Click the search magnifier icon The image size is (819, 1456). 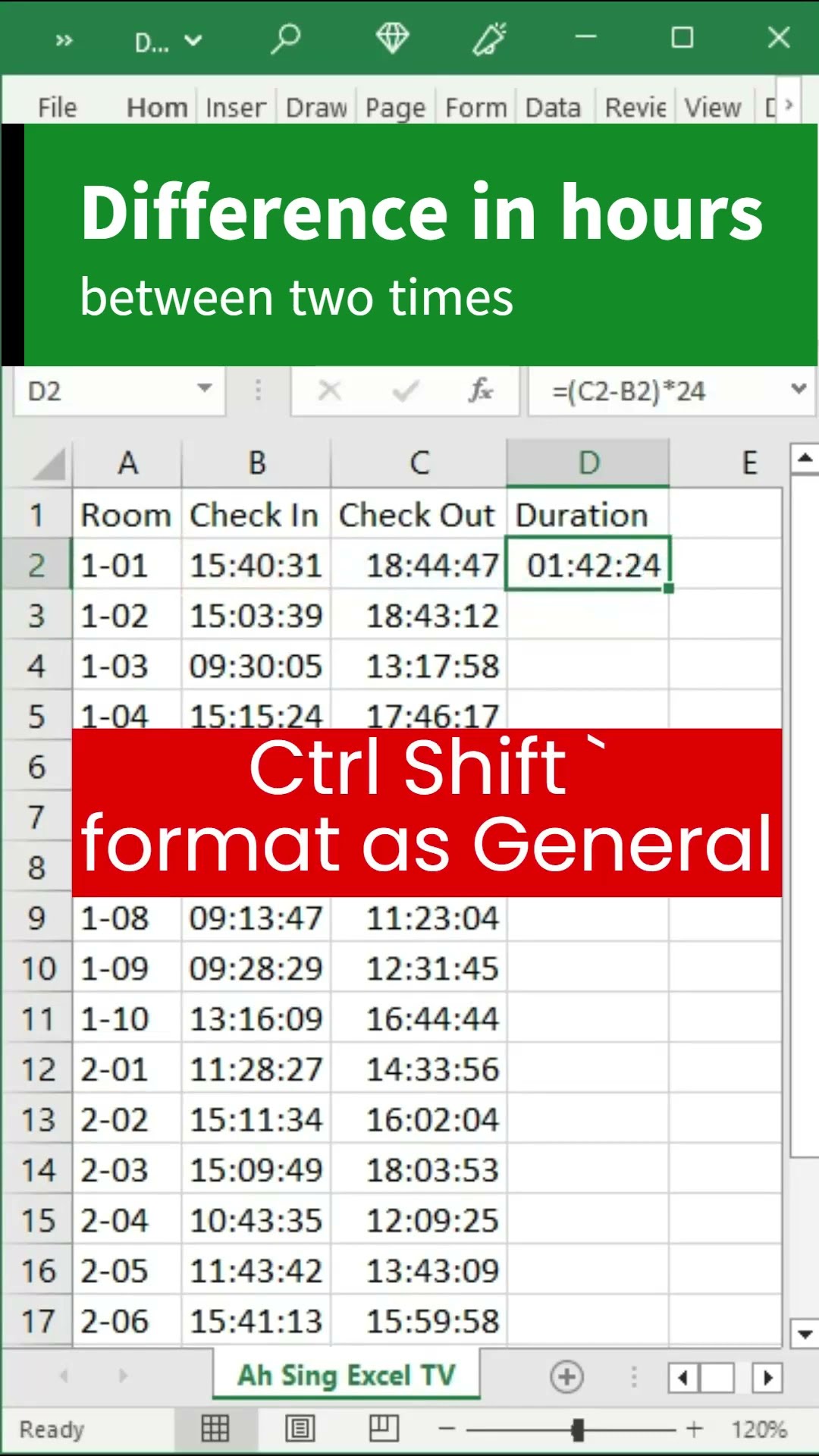click(286, 38)
